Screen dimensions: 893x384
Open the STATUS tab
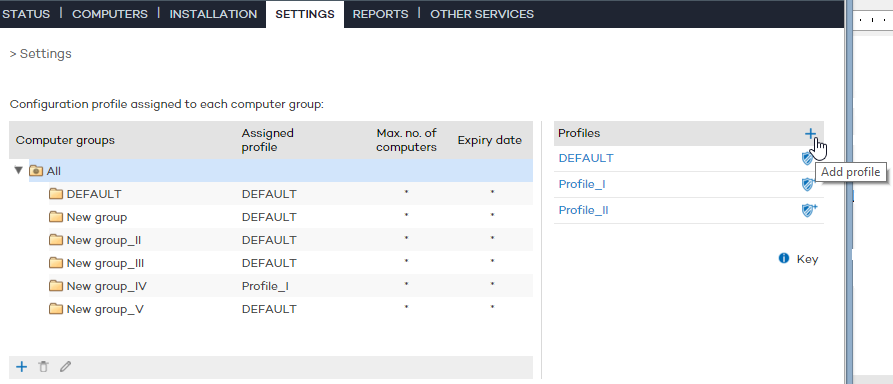coord(26,14)
